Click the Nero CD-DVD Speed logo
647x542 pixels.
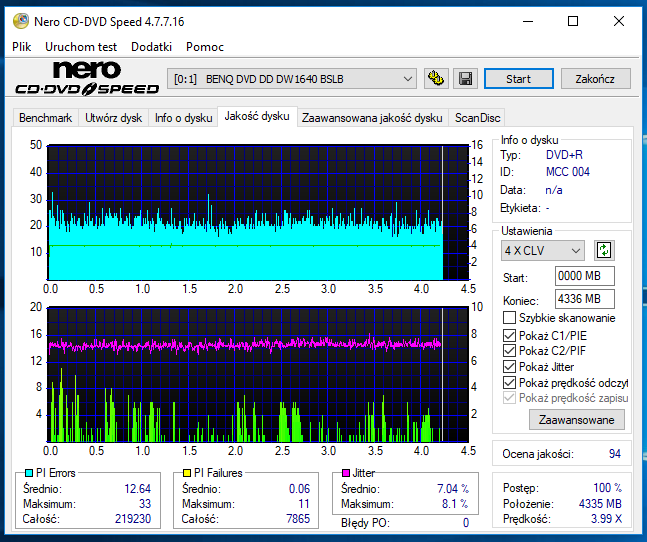click(x=87, y=78)
